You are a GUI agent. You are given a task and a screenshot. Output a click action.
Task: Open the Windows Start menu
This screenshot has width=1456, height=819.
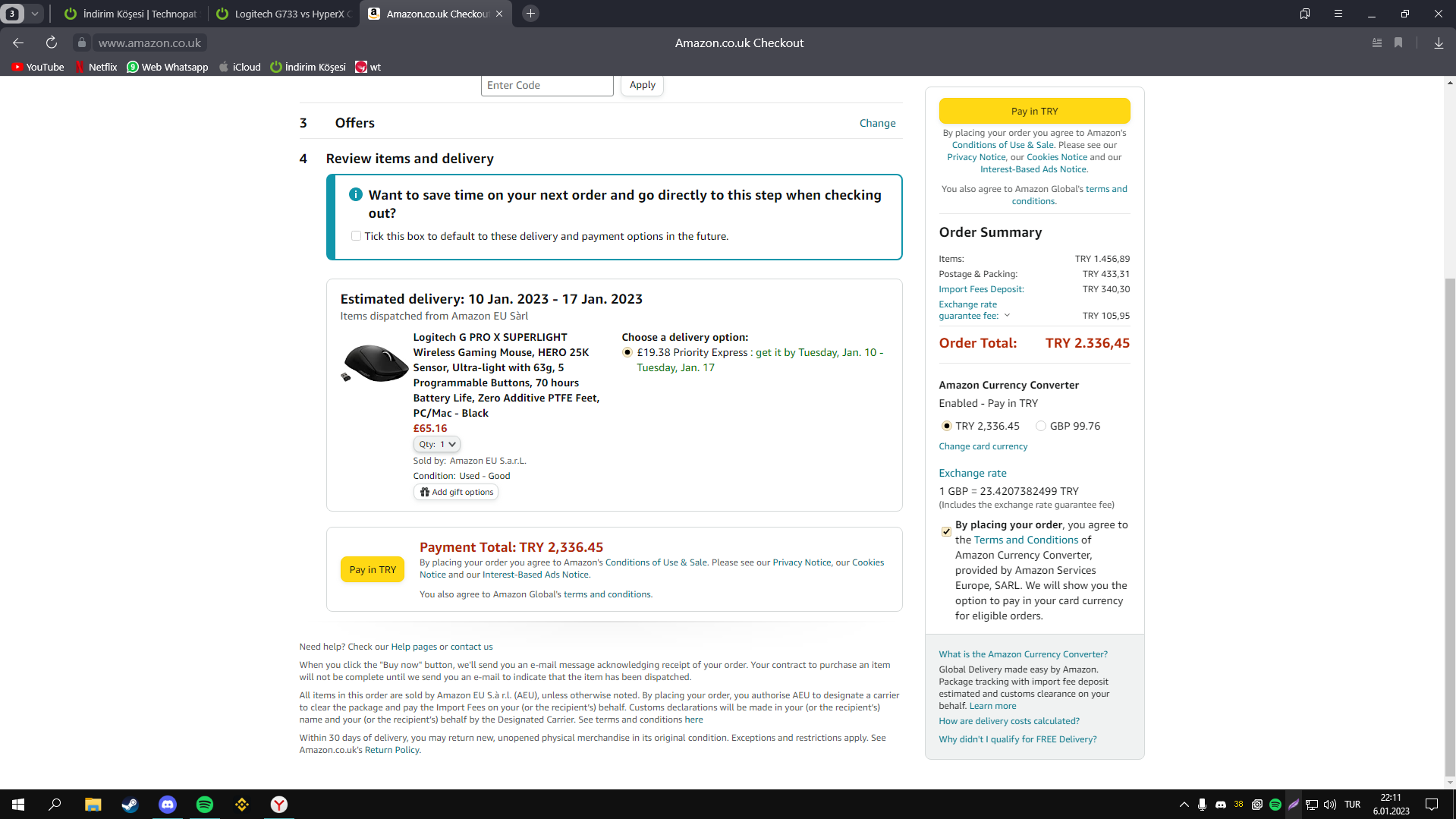coord(18,805)
